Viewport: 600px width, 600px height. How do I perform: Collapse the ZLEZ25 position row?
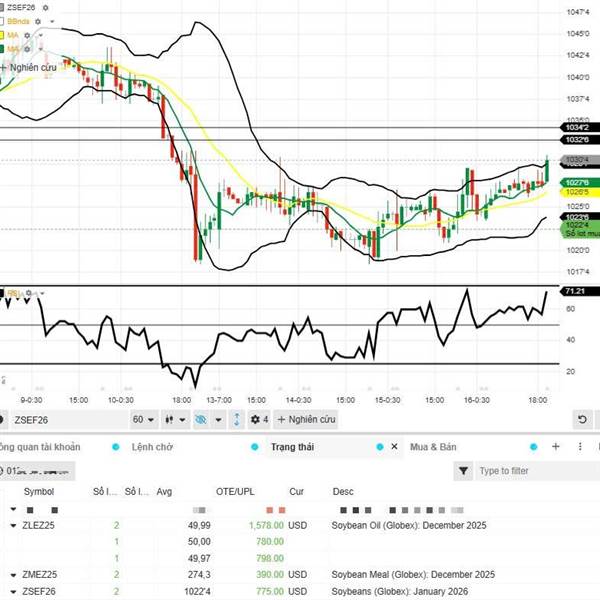point(13,525)
